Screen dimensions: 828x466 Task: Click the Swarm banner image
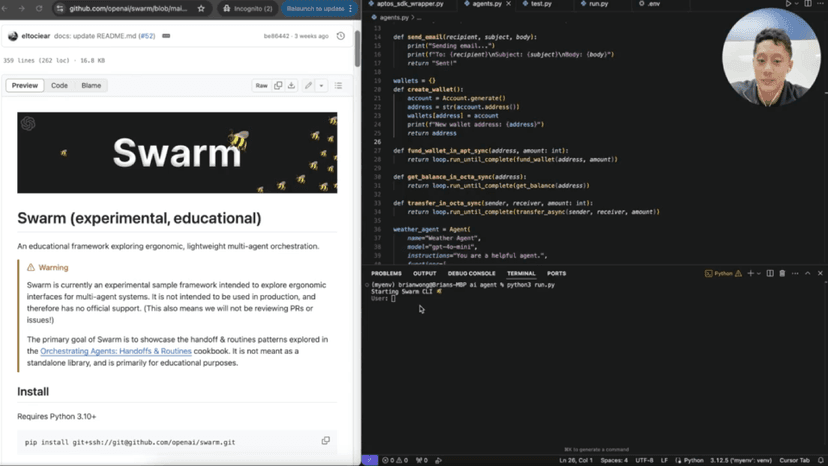[177, 152]
